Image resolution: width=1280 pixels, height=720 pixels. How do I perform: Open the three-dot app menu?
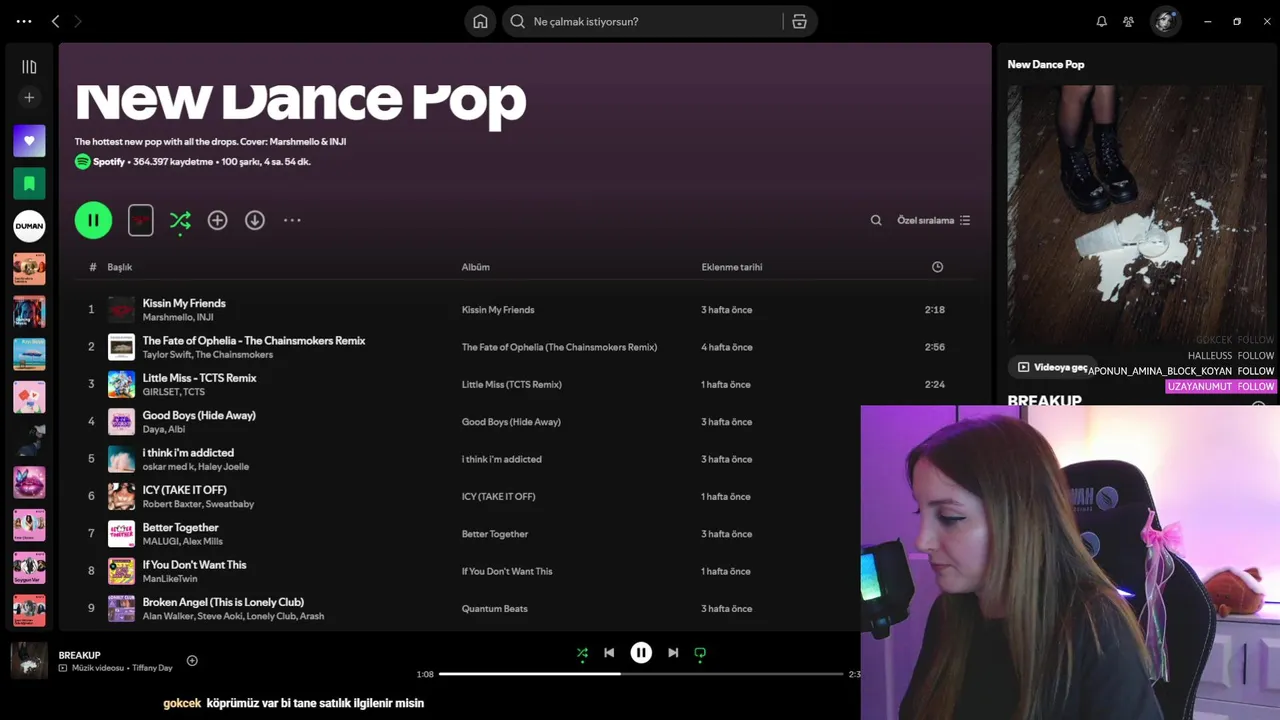click(x=24, y=21)
